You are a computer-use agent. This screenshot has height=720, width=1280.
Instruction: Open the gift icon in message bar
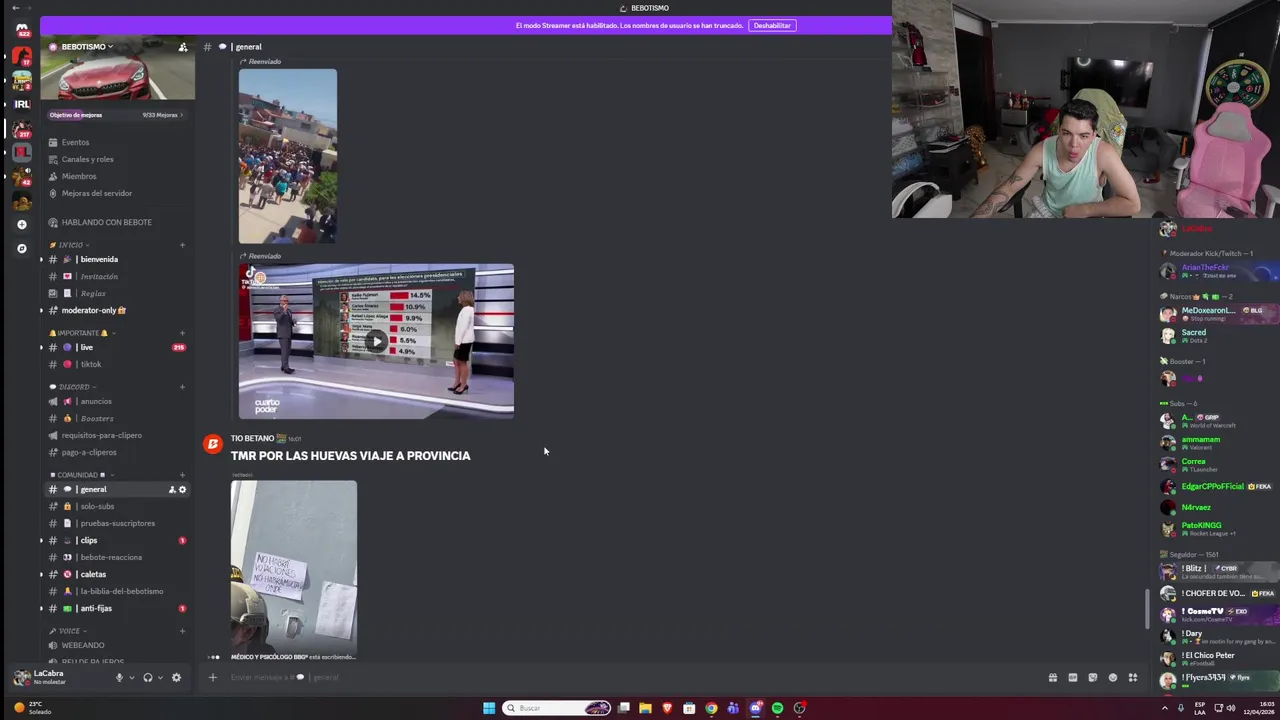pos(1052,677)
